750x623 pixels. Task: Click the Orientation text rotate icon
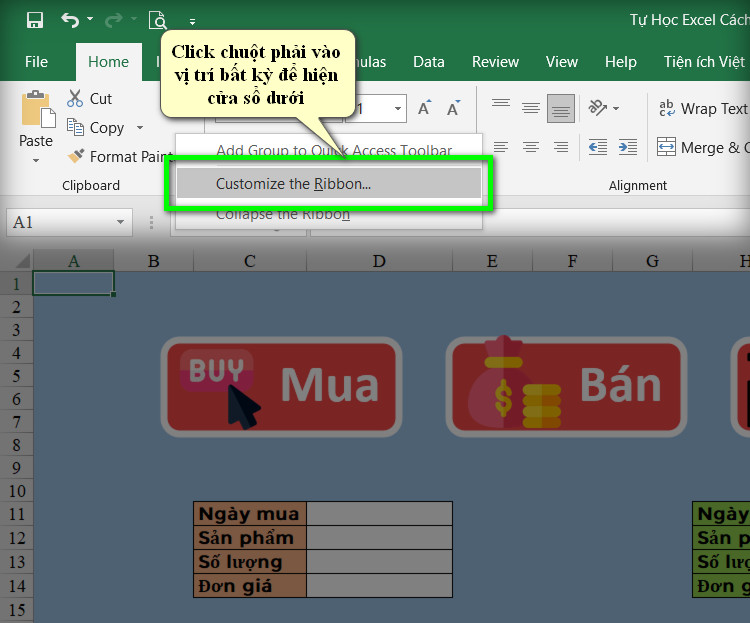click(597, 108)
